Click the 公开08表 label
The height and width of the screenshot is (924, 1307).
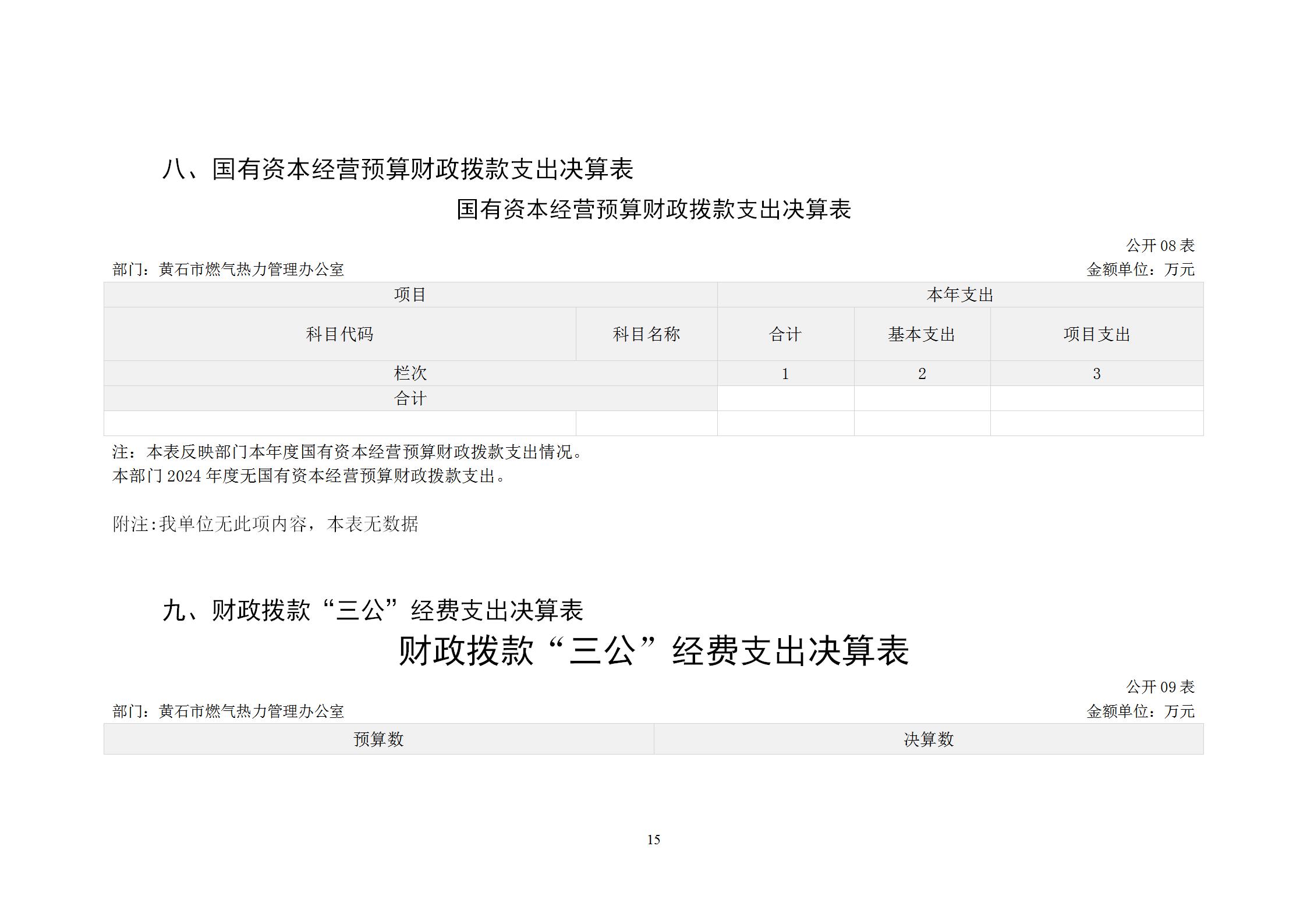pyautogui.click(x=1160, y=246)
